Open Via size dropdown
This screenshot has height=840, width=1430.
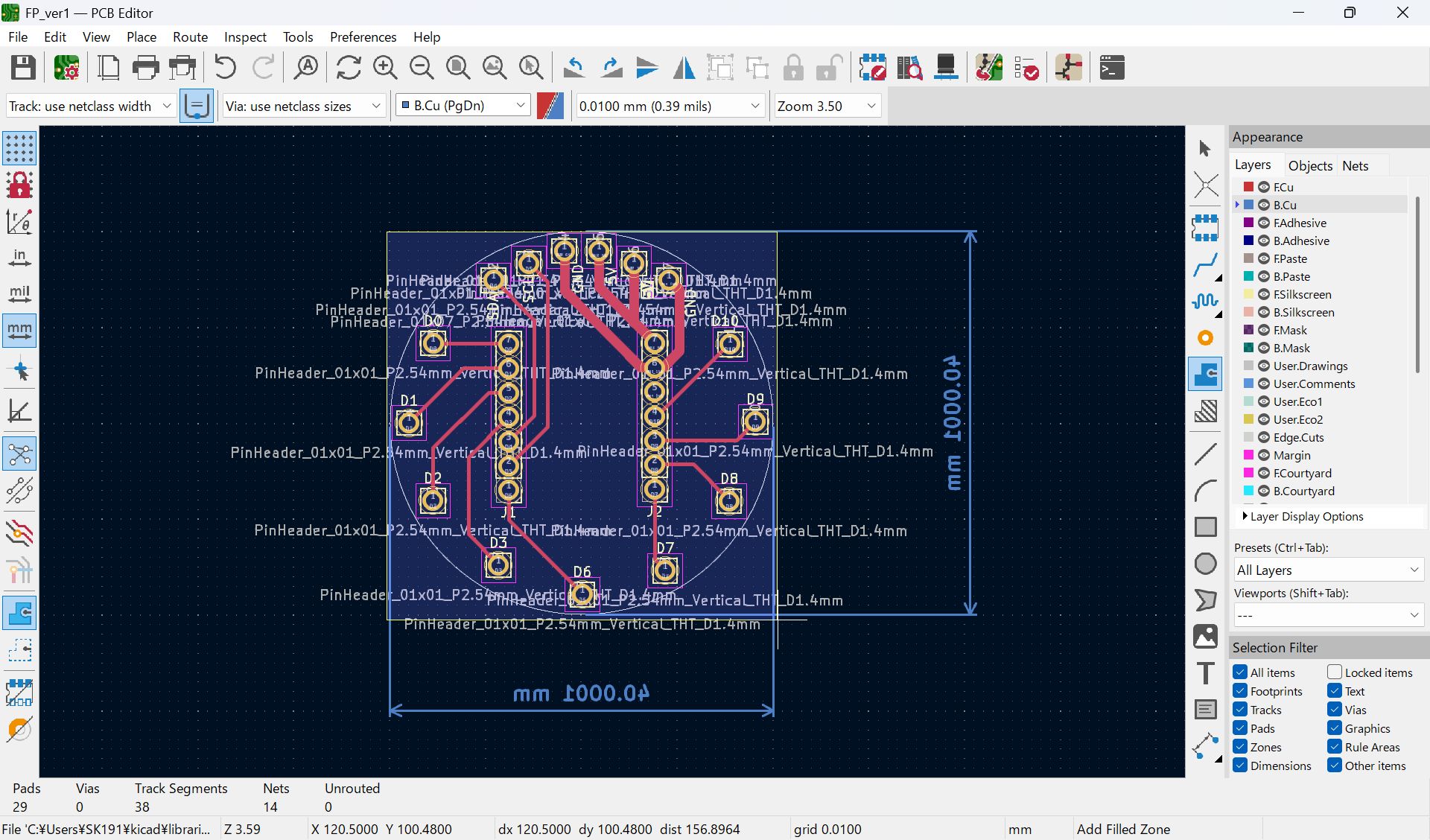click(x=304, y=106)
